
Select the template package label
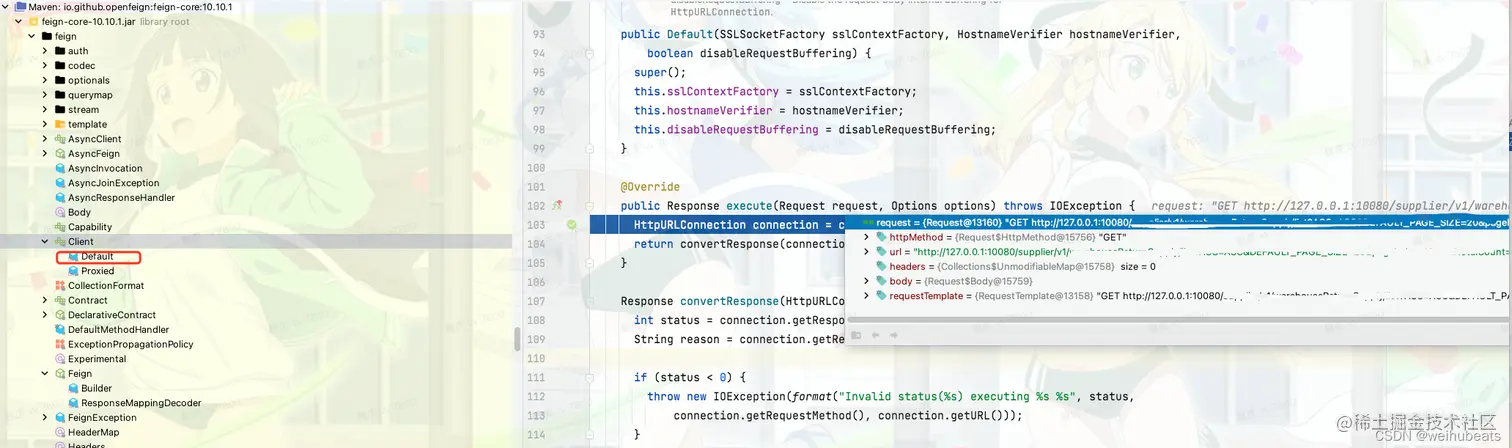pos(87,124)
